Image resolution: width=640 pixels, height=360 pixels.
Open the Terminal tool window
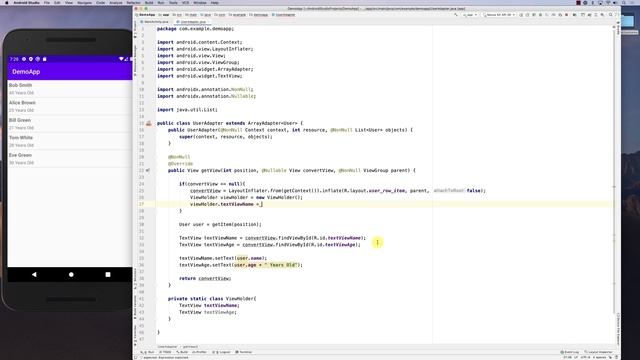click(244, 352)
